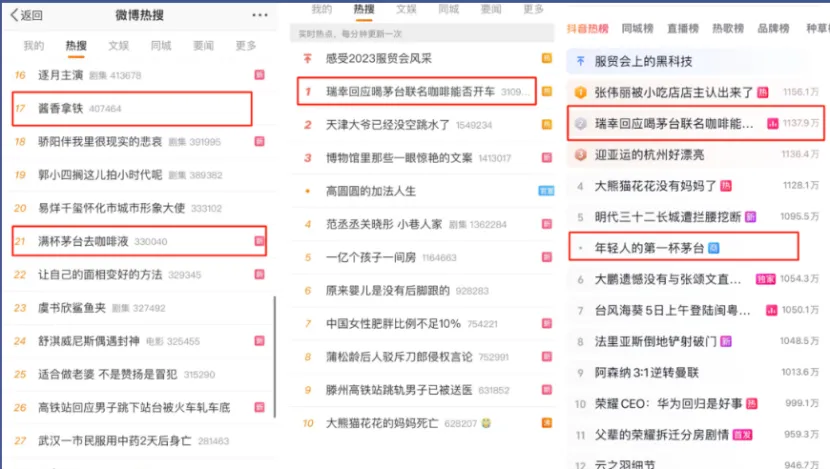Click the pinned-top icon beside 感受2023服贸会风采
The height and width of the screenshot is (470, 830).
tap(306, 59)
